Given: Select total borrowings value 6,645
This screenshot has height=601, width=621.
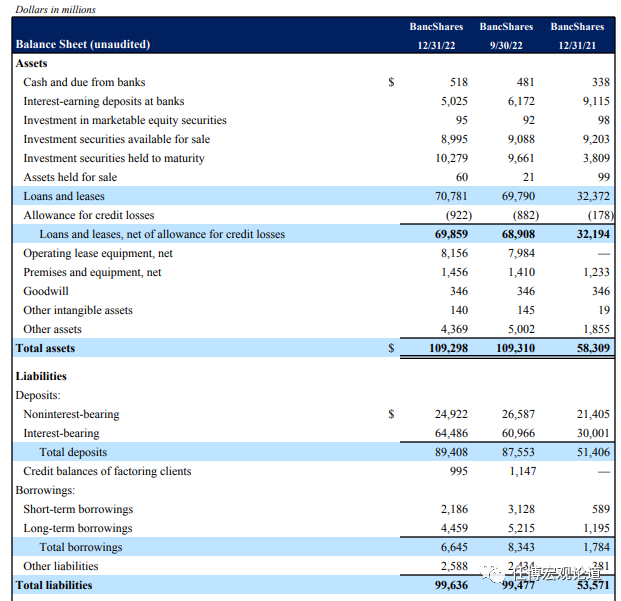Looking at the screenshot, I should pos(454,547).
